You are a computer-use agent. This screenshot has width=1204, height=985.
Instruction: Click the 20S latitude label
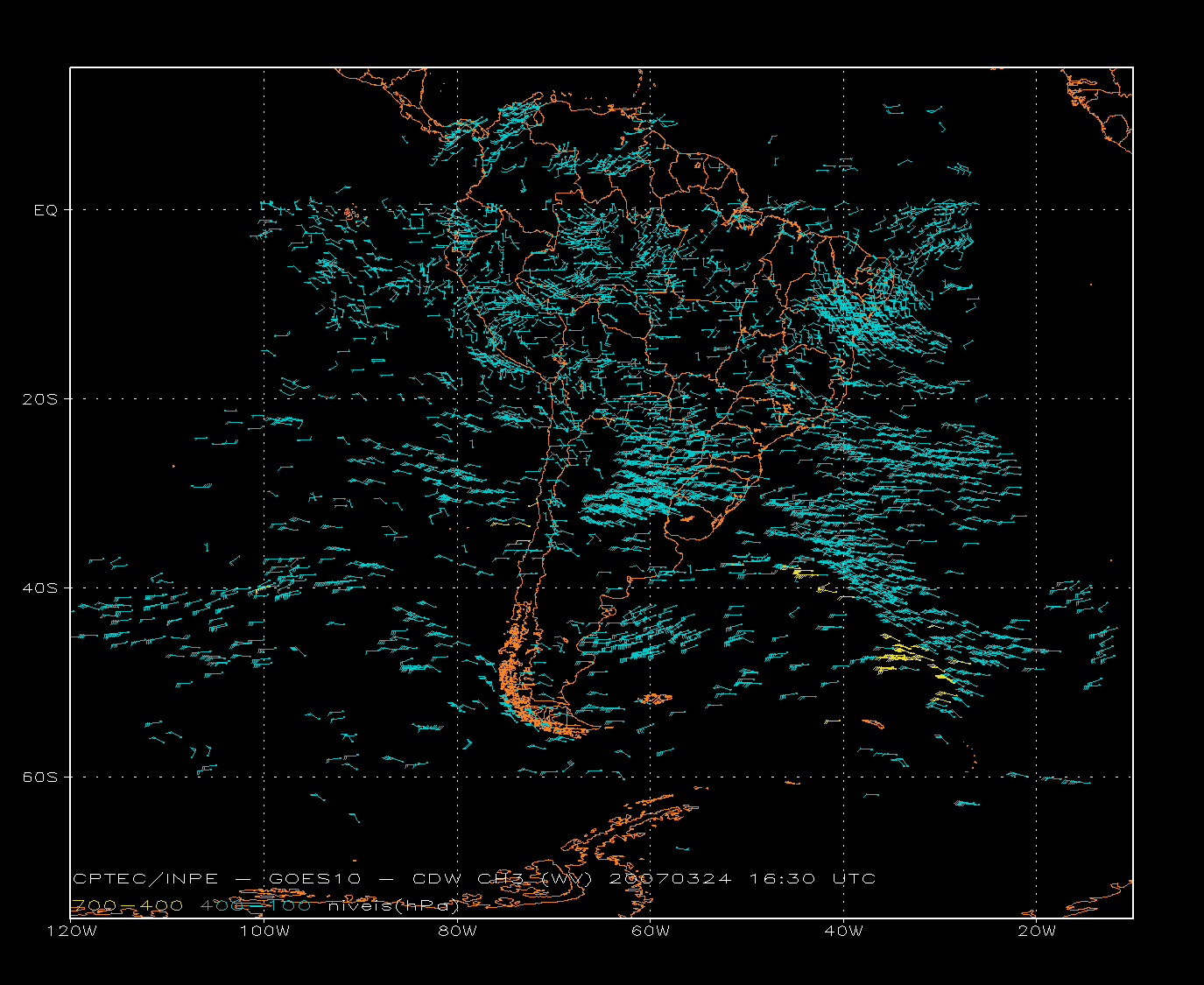[39, 398]
